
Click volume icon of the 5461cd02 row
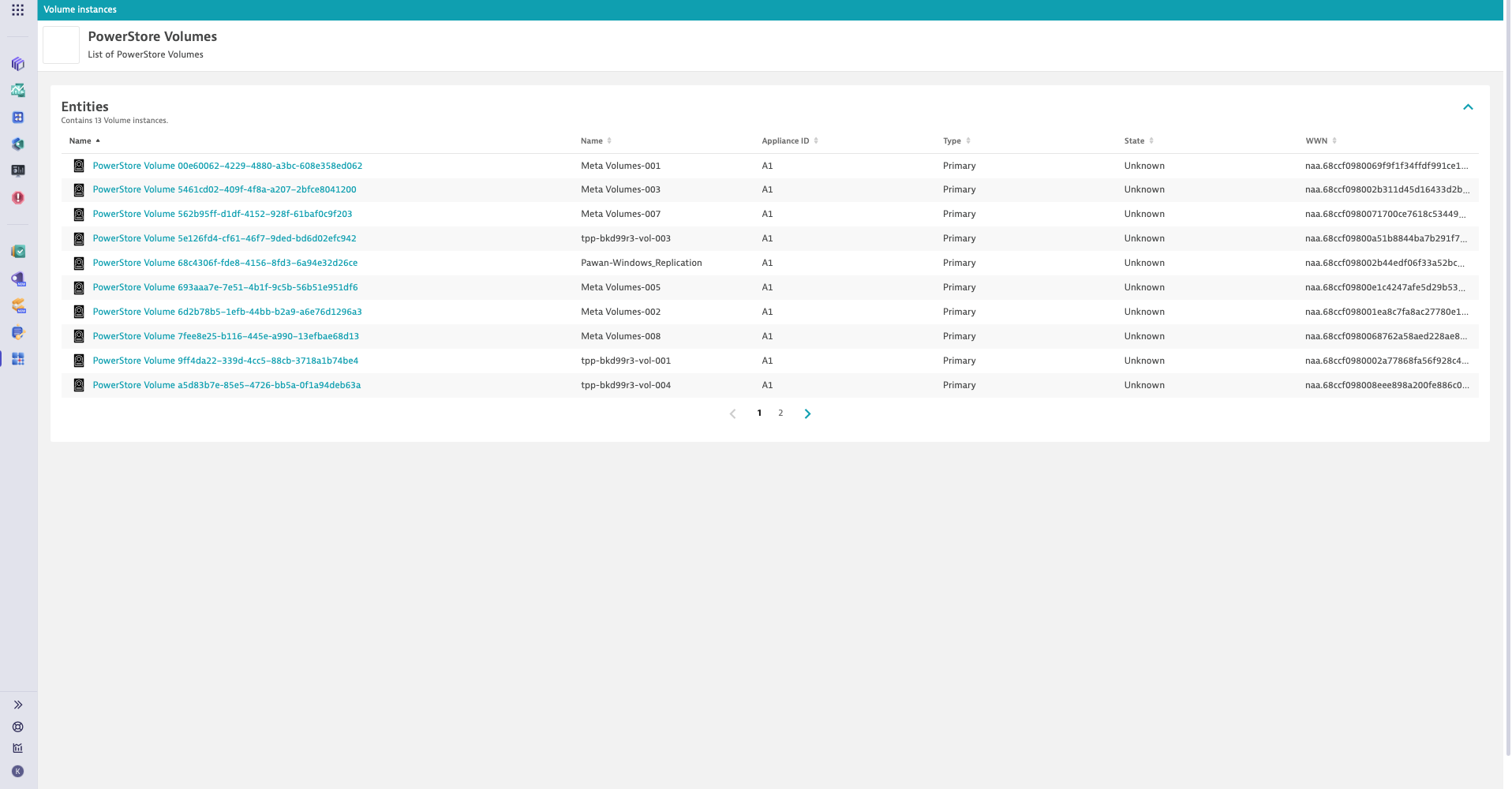(79, 190)
